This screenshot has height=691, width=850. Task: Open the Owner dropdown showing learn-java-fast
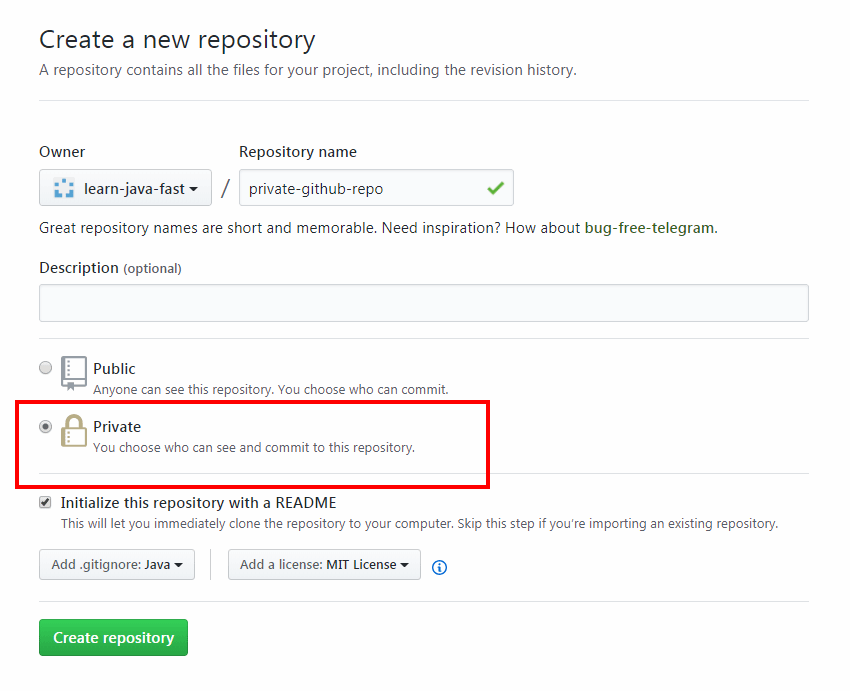[124, 187]
